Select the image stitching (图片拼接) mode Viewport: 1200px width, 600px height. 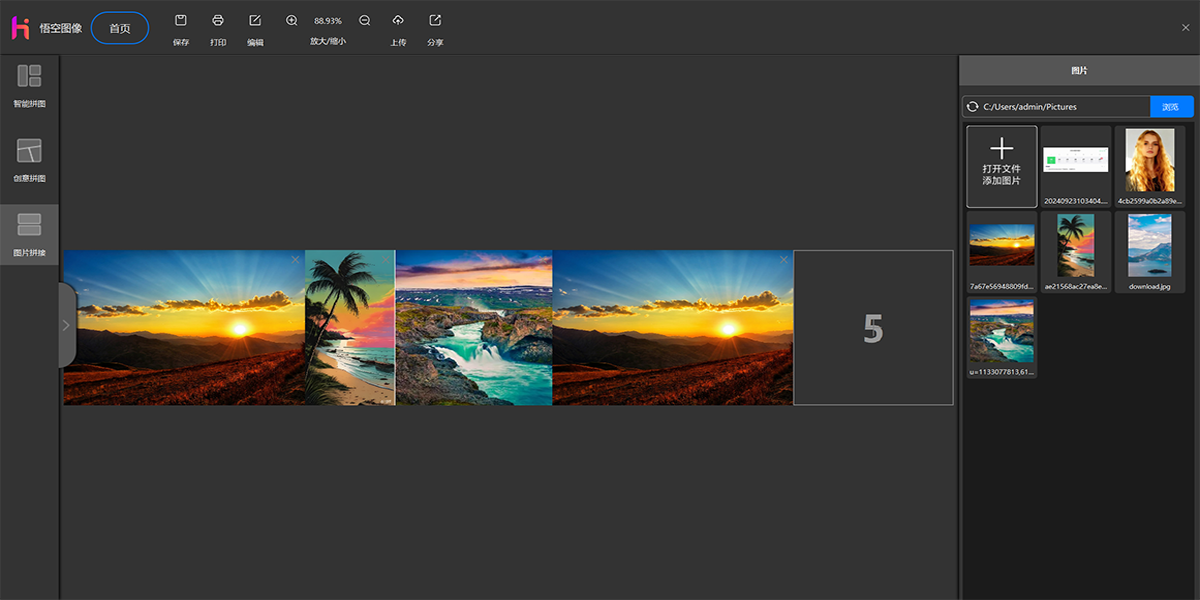click(x=29, y=235)
